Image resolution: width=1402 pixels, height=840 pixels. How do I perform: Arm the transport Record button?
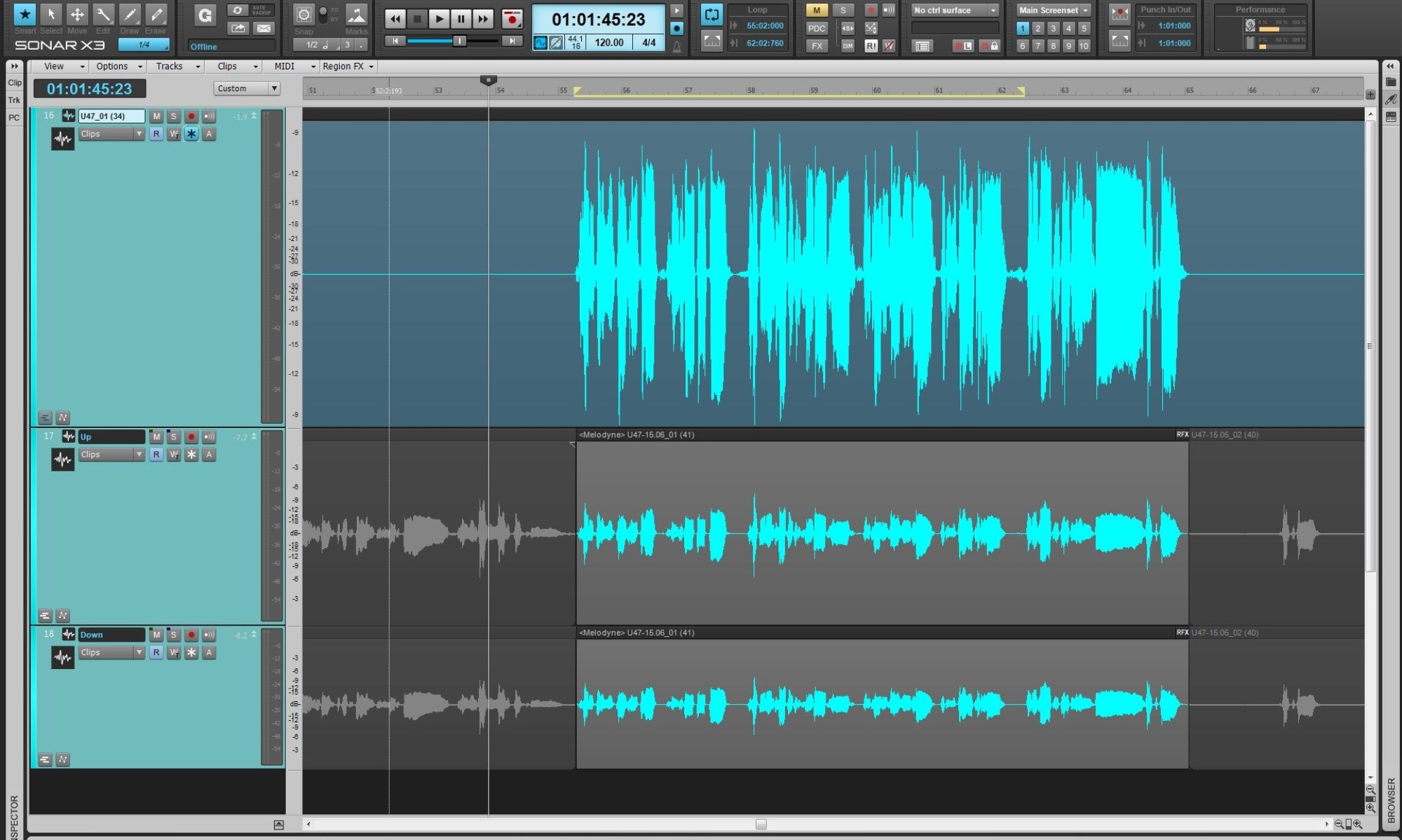[512, 19]
